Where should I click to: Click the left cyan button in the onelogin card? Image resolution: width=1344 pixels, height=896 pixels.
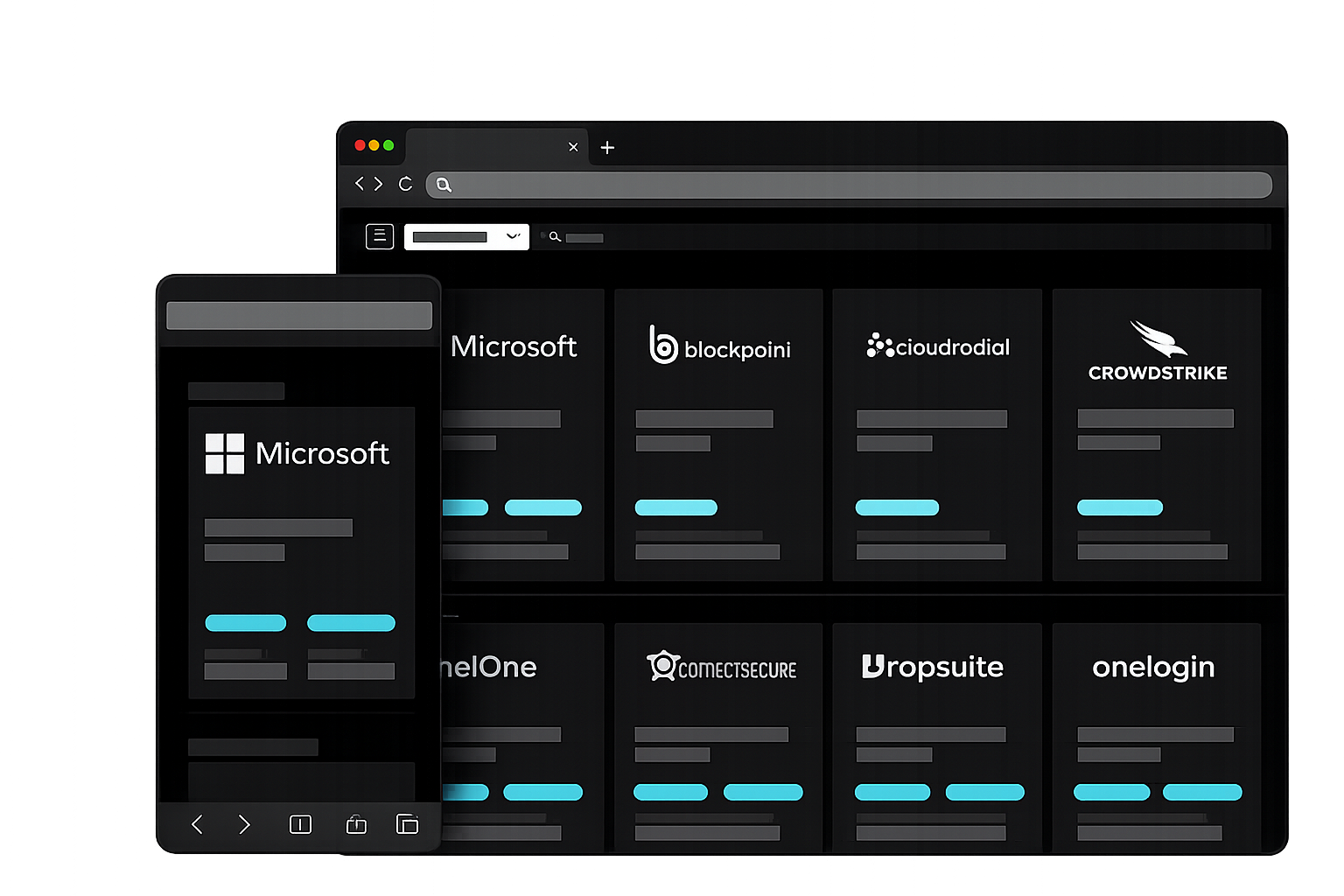(x=1112, y=792)
